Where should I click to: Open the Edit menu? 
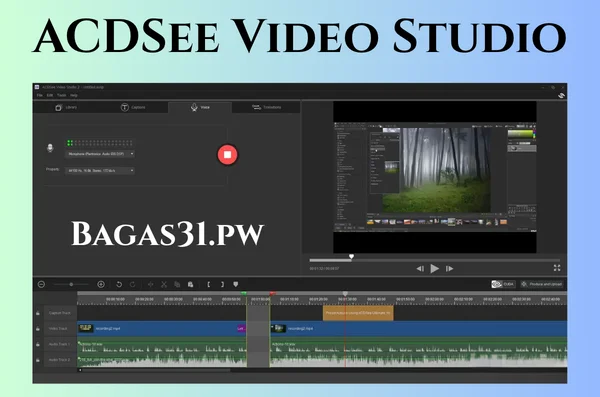tap(50, 95)
